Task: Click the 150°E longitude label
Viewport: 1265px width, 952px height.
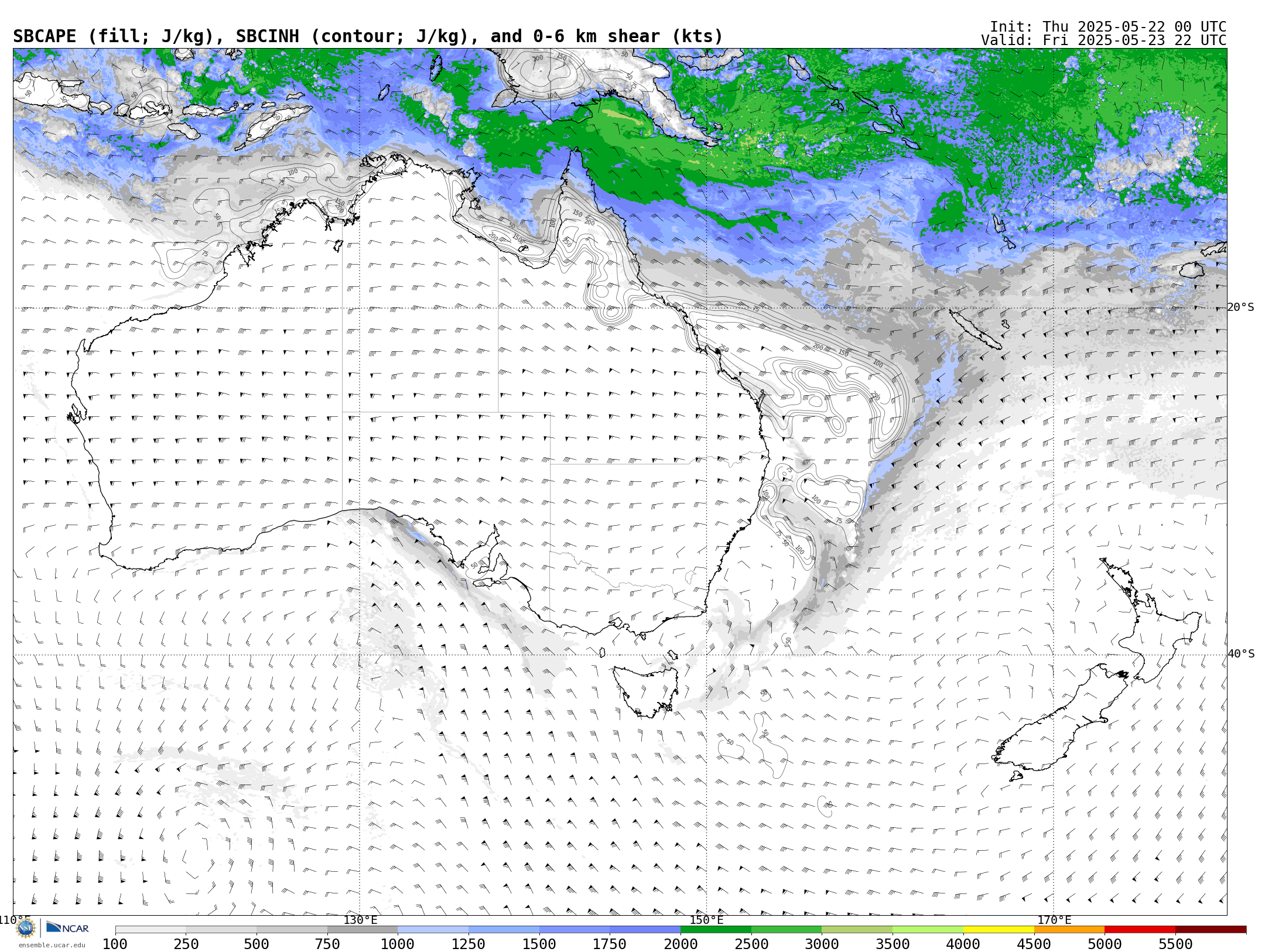Action: (x=706, y=920)
